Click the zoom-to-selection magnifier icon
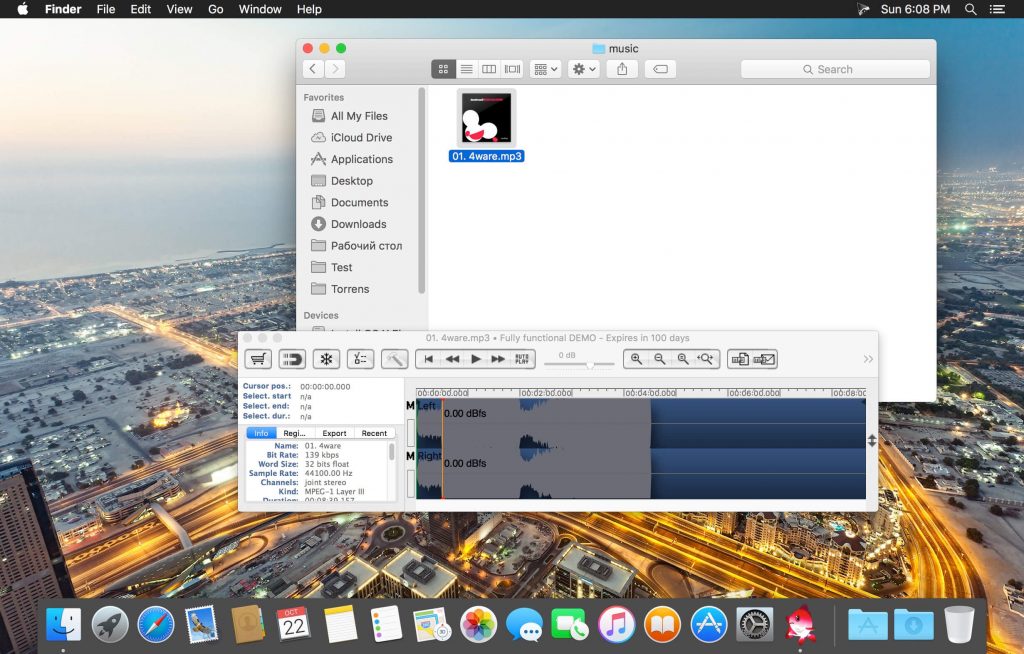 coord(708,359)
